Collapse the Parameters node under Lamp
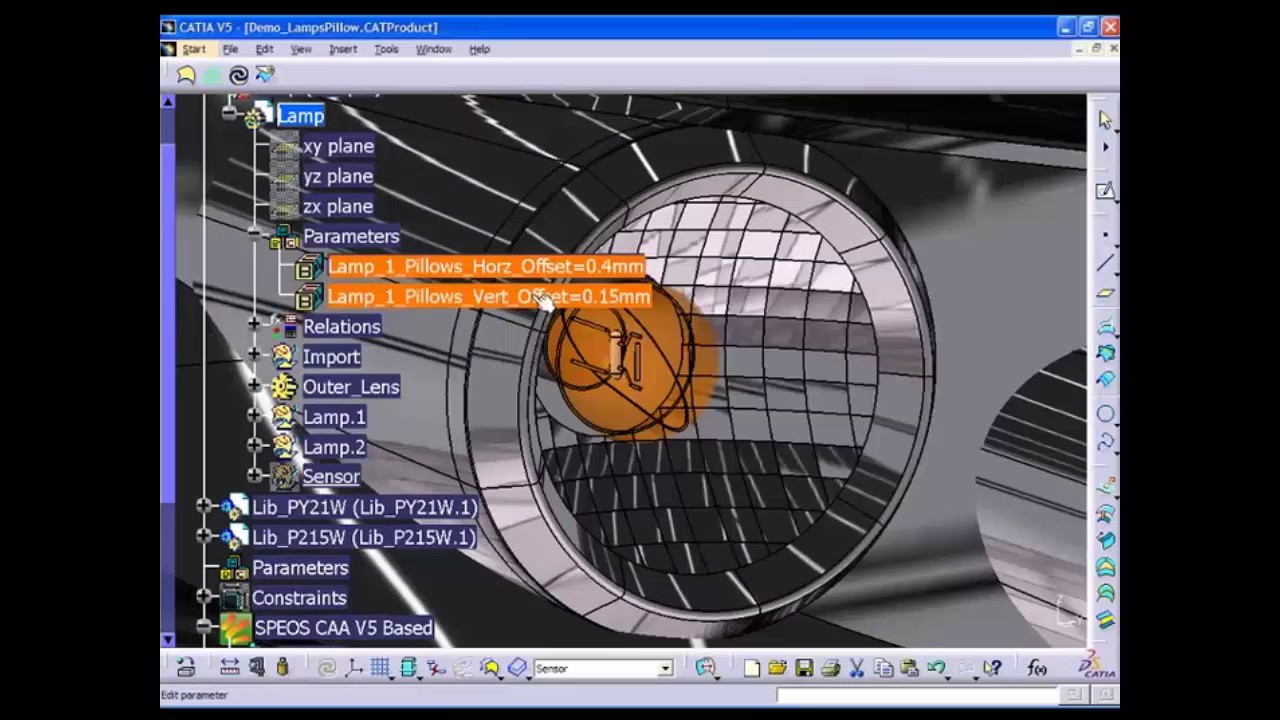Image resolution: width=1280 pixels, height=720 pixels. [254, 233]
